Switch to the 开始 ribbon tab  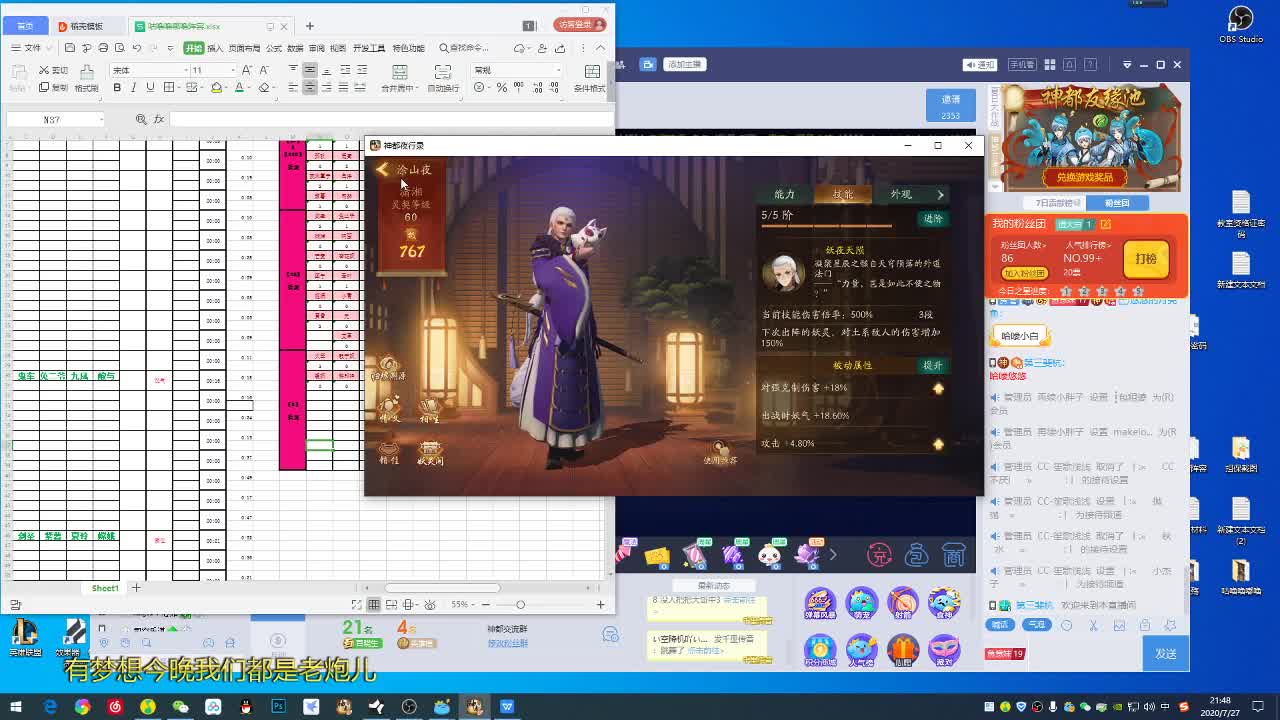193,48
